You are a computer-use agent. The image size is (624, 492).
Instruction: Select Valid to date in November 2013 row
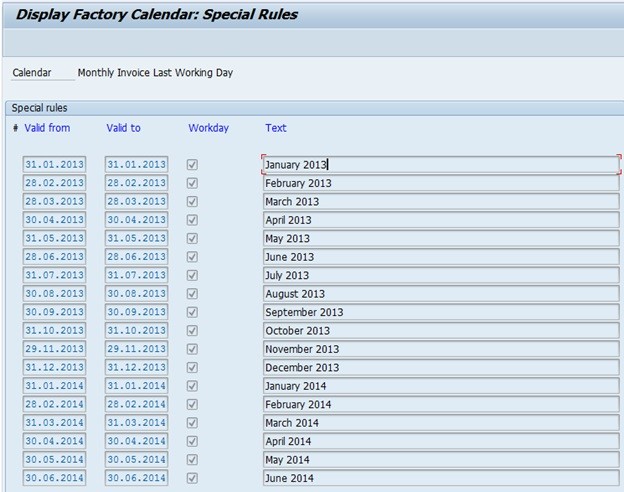pos(136,349)
